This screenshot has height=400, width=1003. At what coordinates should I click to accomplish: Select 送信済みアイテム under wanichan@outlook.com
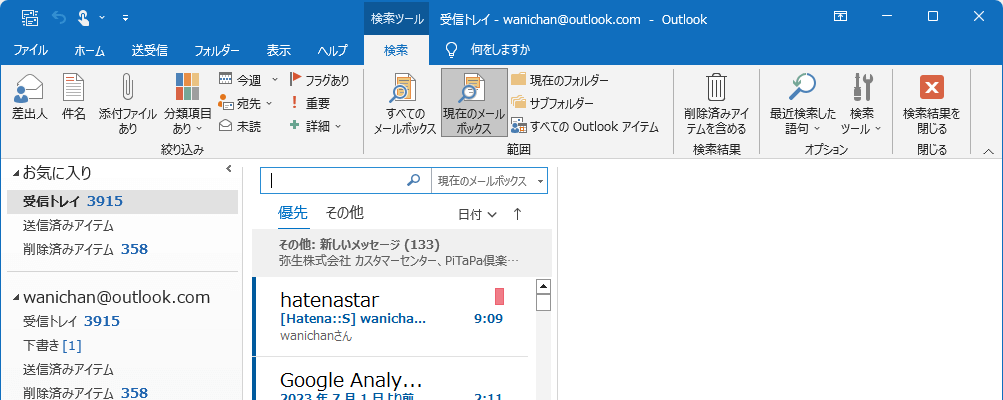pyautogui.click(x=123, y=369)
